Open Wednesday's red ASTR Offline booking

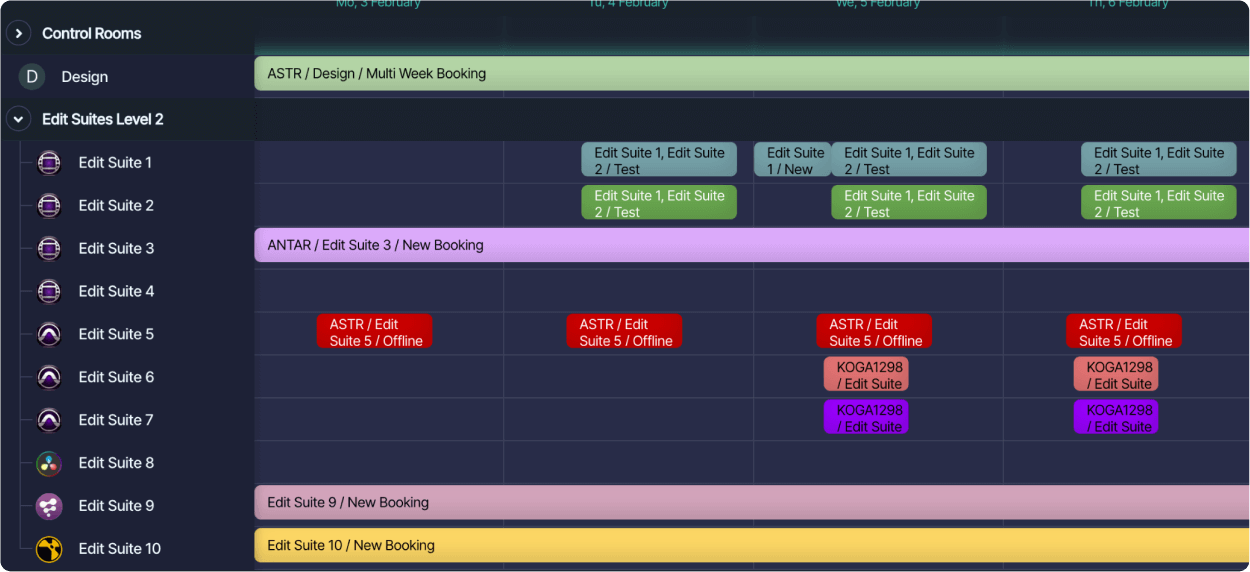[x=874, y=332]
